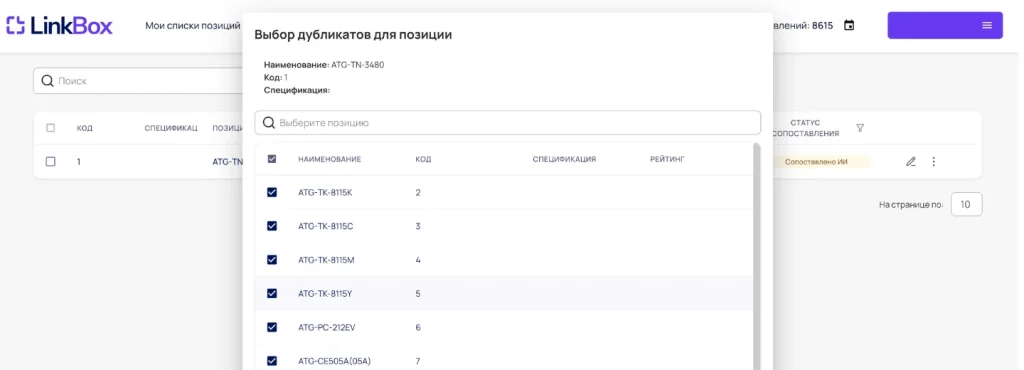Image resolution: width=1024 pixels, height=370 pixels.
Task: Toggle the select-all checkbox in dialog header
Action: coord(272,159)
